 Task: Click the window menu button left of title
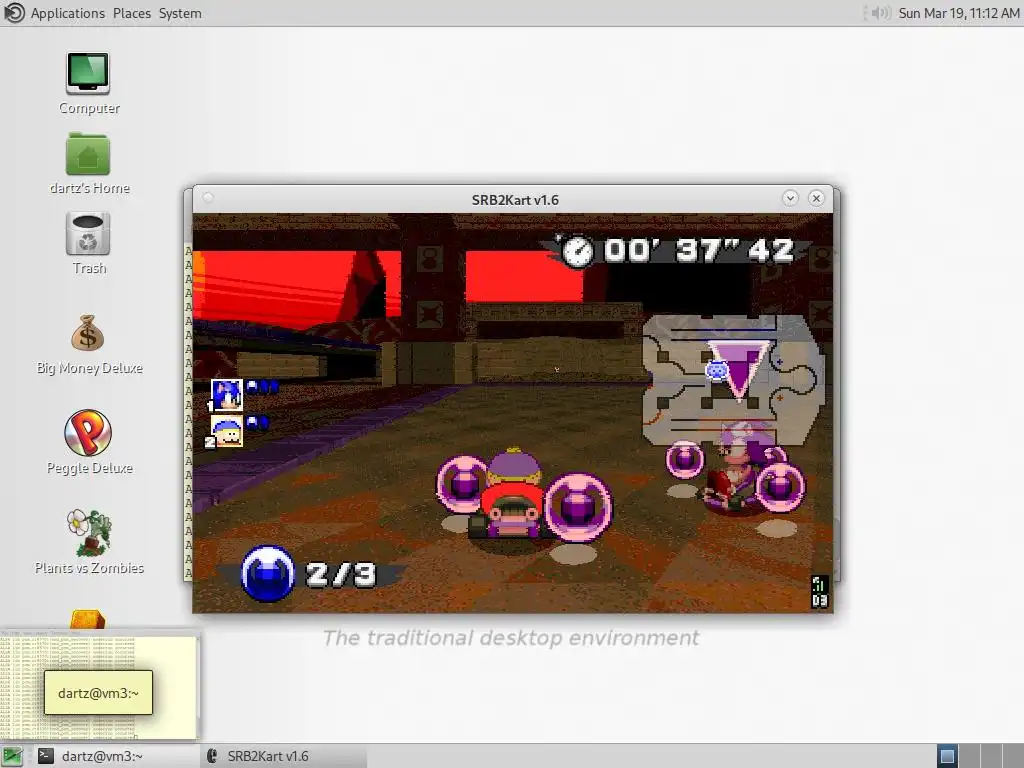[208, 198]
